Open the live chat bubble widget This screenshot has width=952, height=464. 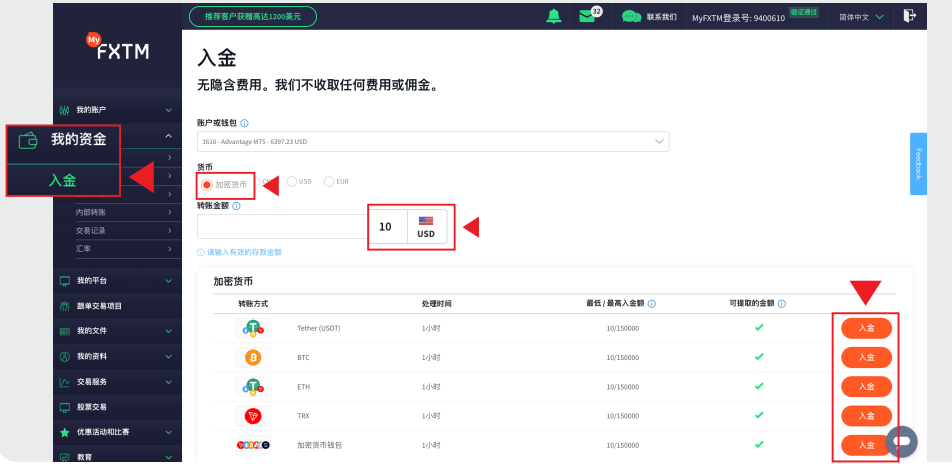tap(902, 442)
